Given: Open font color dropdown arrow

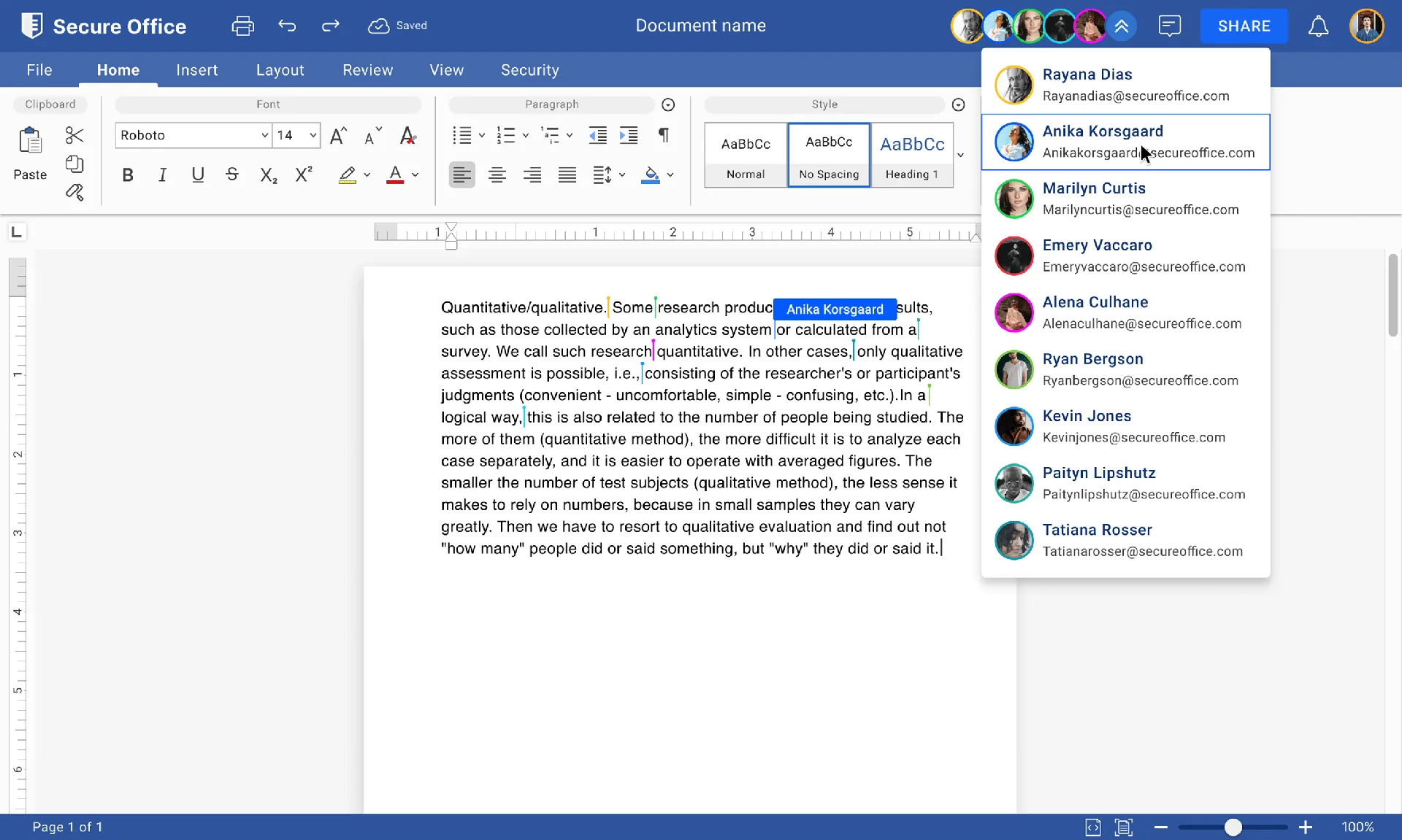Looking at the screenshot, I should click(x=415, y=175).
